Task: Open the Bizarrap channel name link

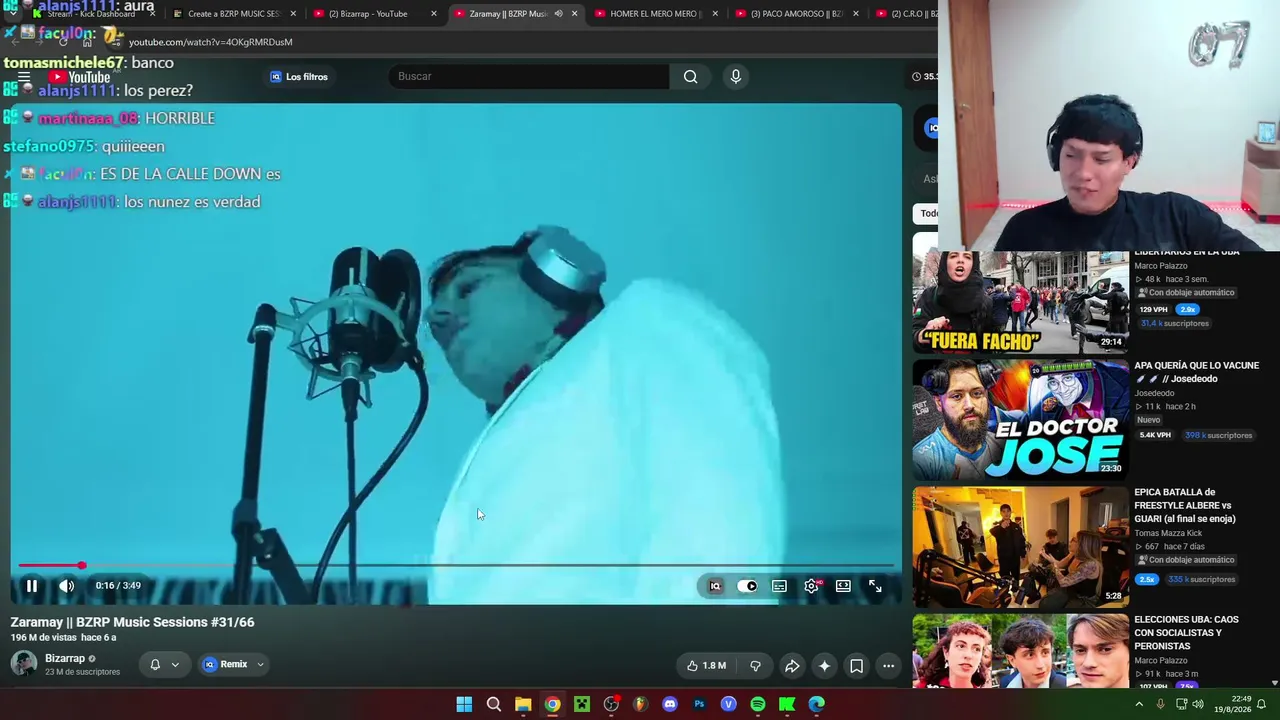Action: point(65,658)
